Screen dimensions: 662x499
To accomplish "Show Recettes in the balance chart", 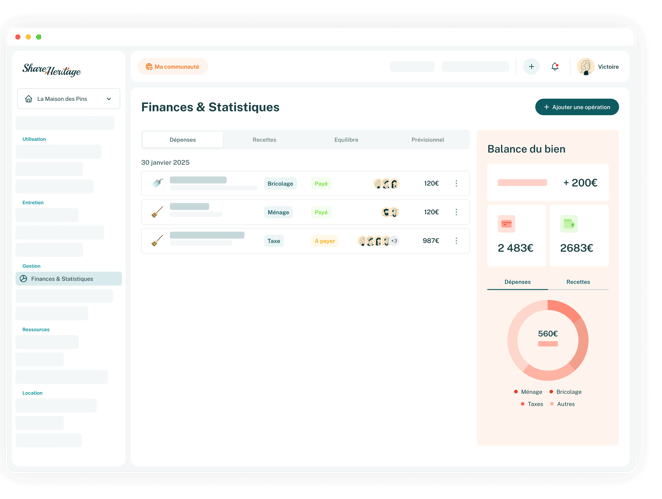I will tap(578, 282).
